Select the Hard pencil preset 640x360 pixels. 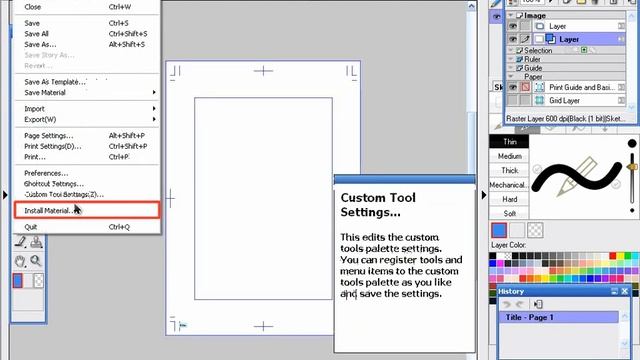tap(509, 199)
